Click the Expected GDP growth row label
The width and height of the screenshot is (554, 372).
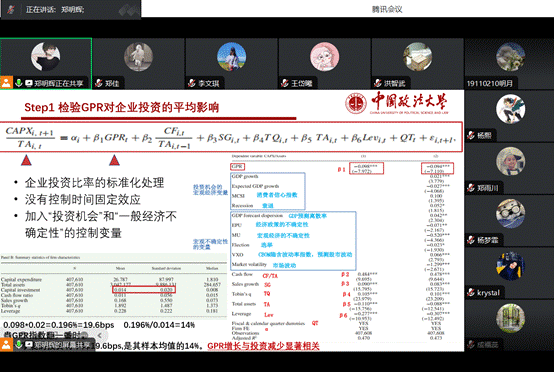pyautogui.click(x=255, y=186)
